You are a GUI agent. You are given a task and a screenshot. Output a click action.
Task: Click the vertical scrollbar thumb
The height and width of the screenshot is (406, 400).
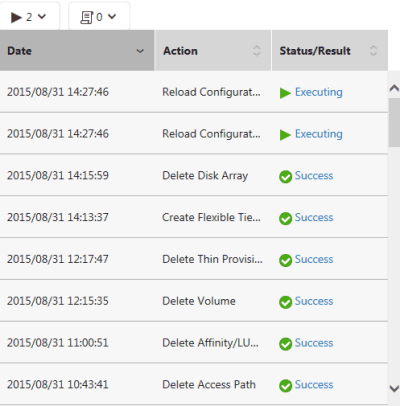click(394, 122)
